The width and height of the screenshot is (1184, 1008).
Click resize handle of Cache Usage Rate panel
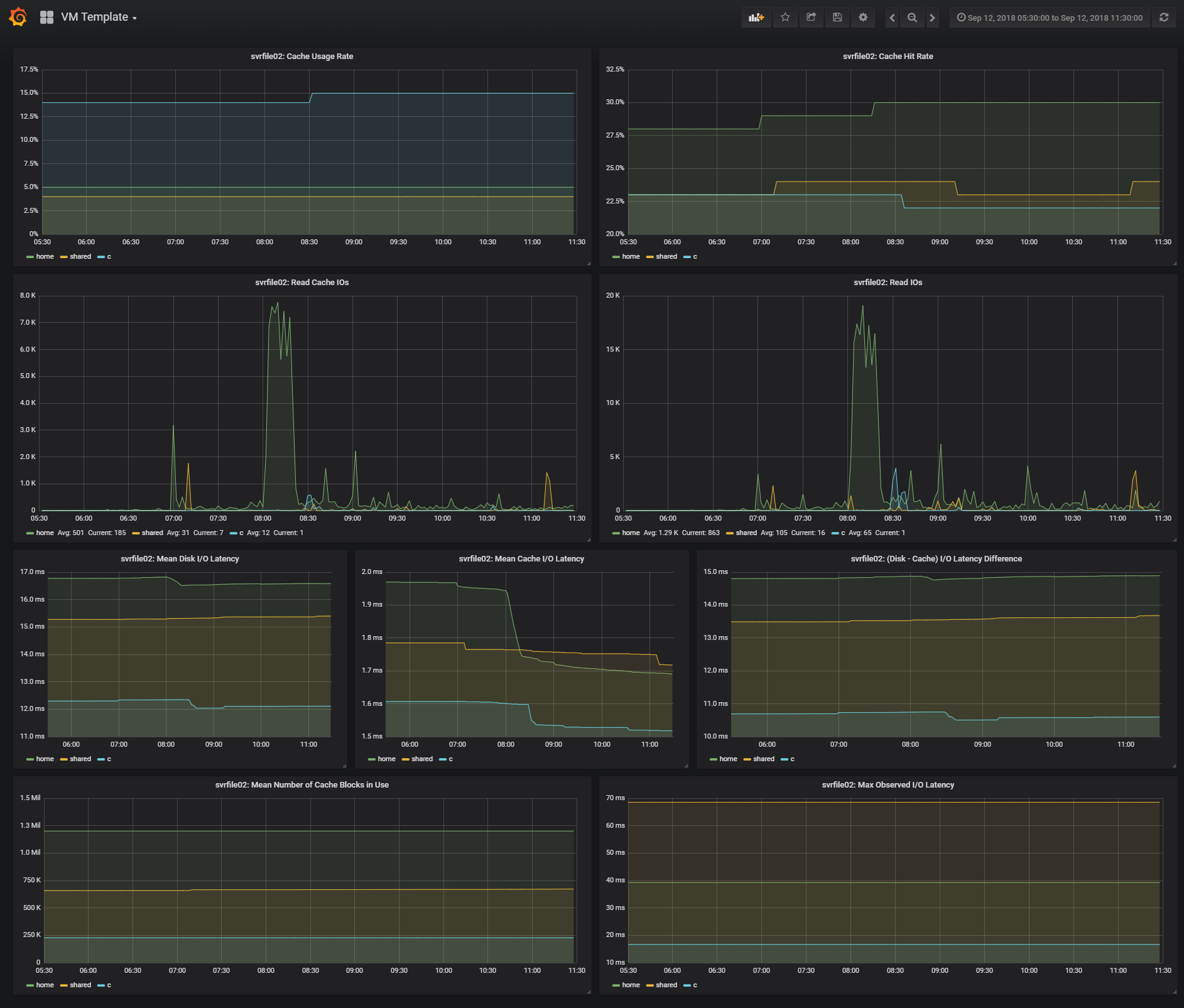tap(589, 264)
